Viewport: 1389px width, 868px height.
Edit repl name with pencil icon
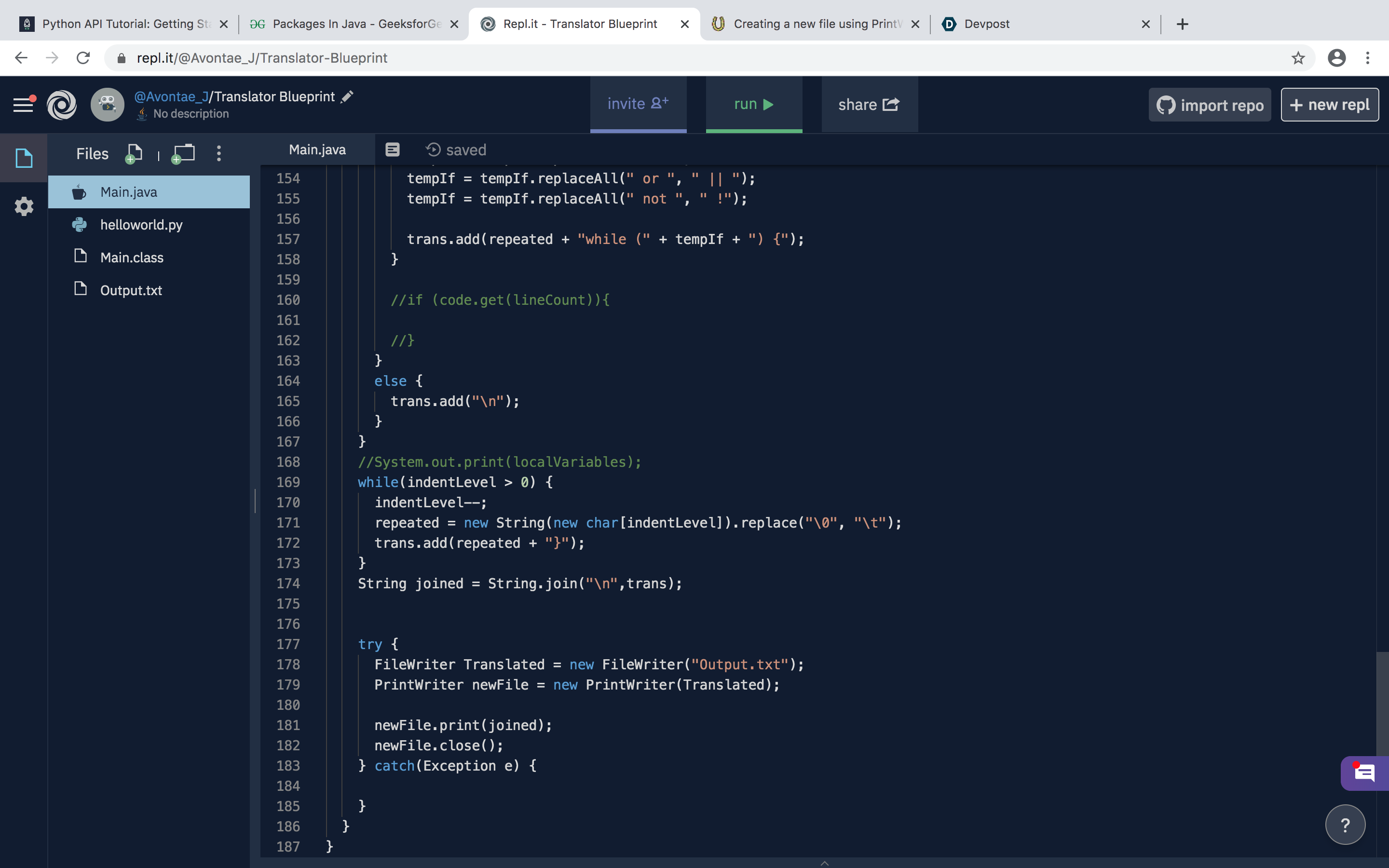(x=347, y=96)
